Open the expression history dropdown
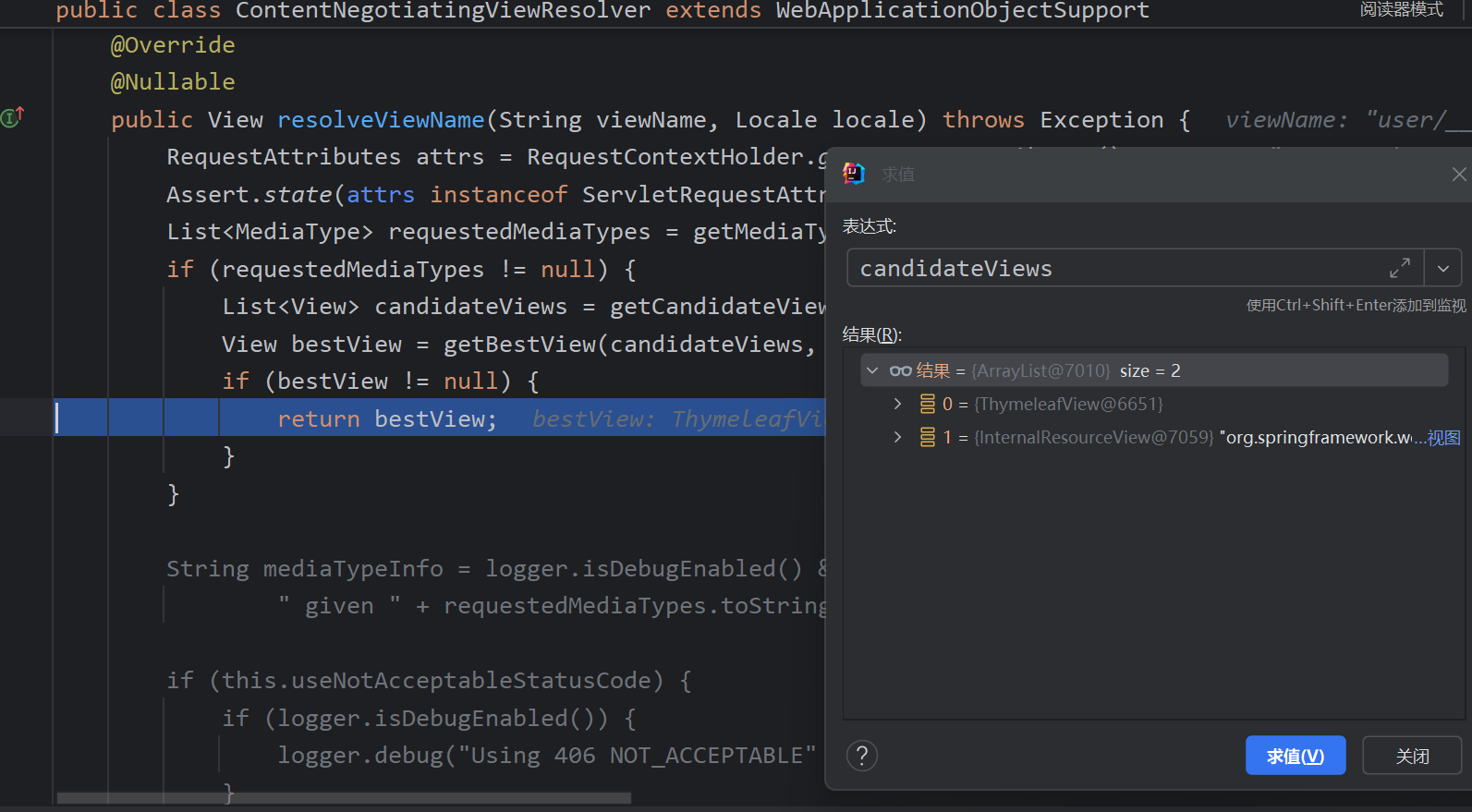1472x812 pixels. [1443, 269]
